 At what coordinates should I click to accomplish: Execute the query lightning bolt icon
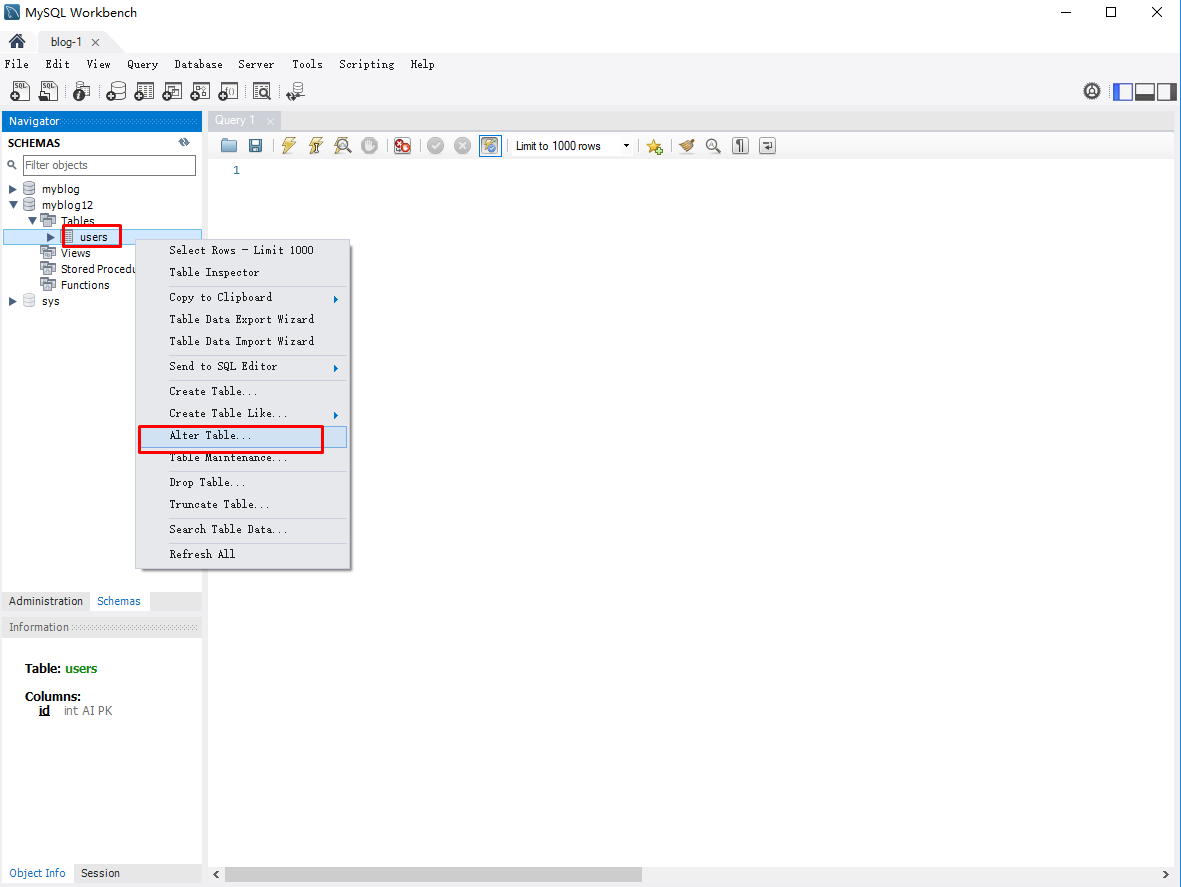(x=288, y=145)
